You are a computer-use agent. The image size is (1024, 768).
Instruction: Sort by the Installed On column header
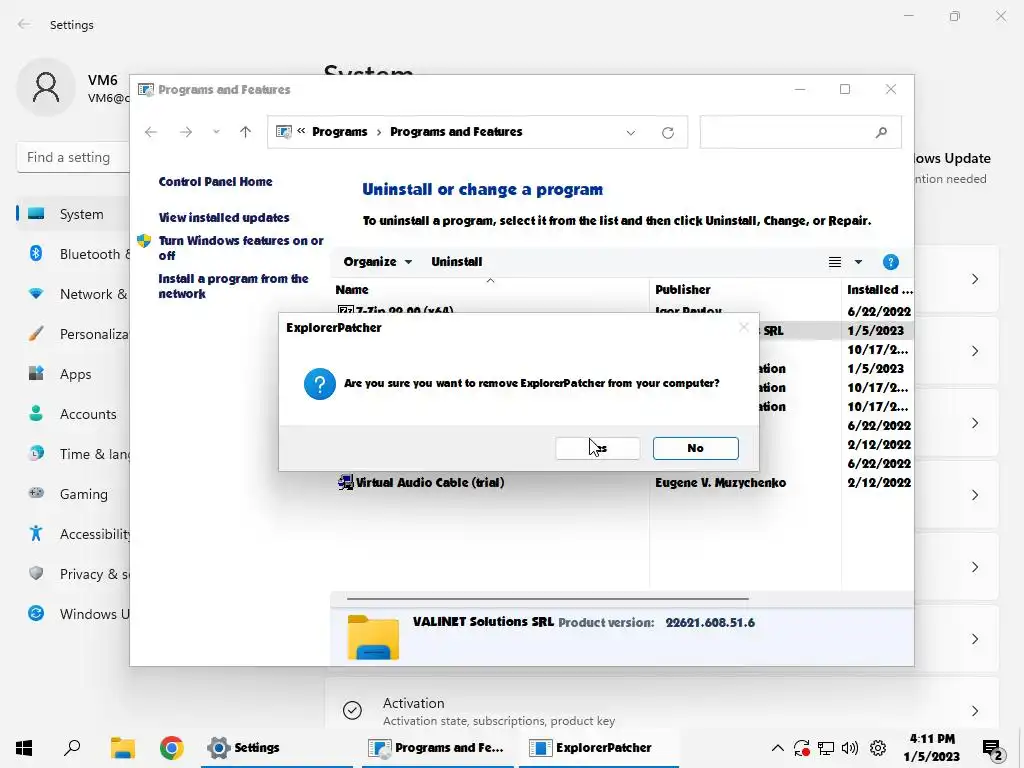click(x=878, y=289)
